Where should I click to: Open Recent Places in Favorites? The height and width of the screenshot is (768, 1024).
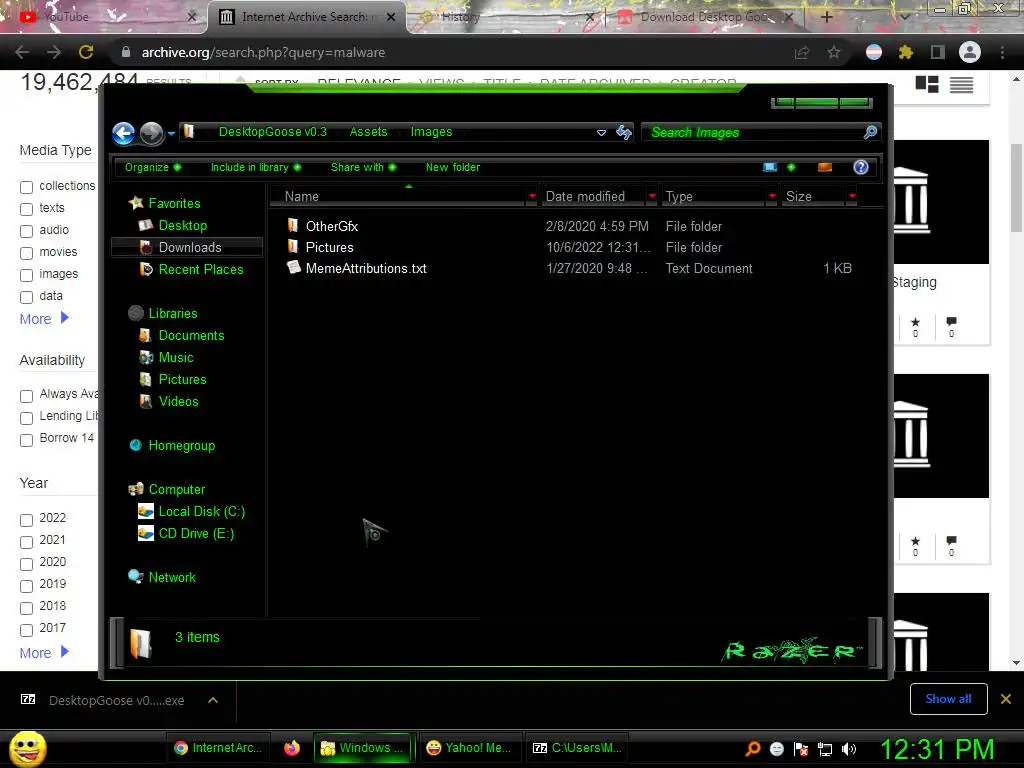click(192, 270)
